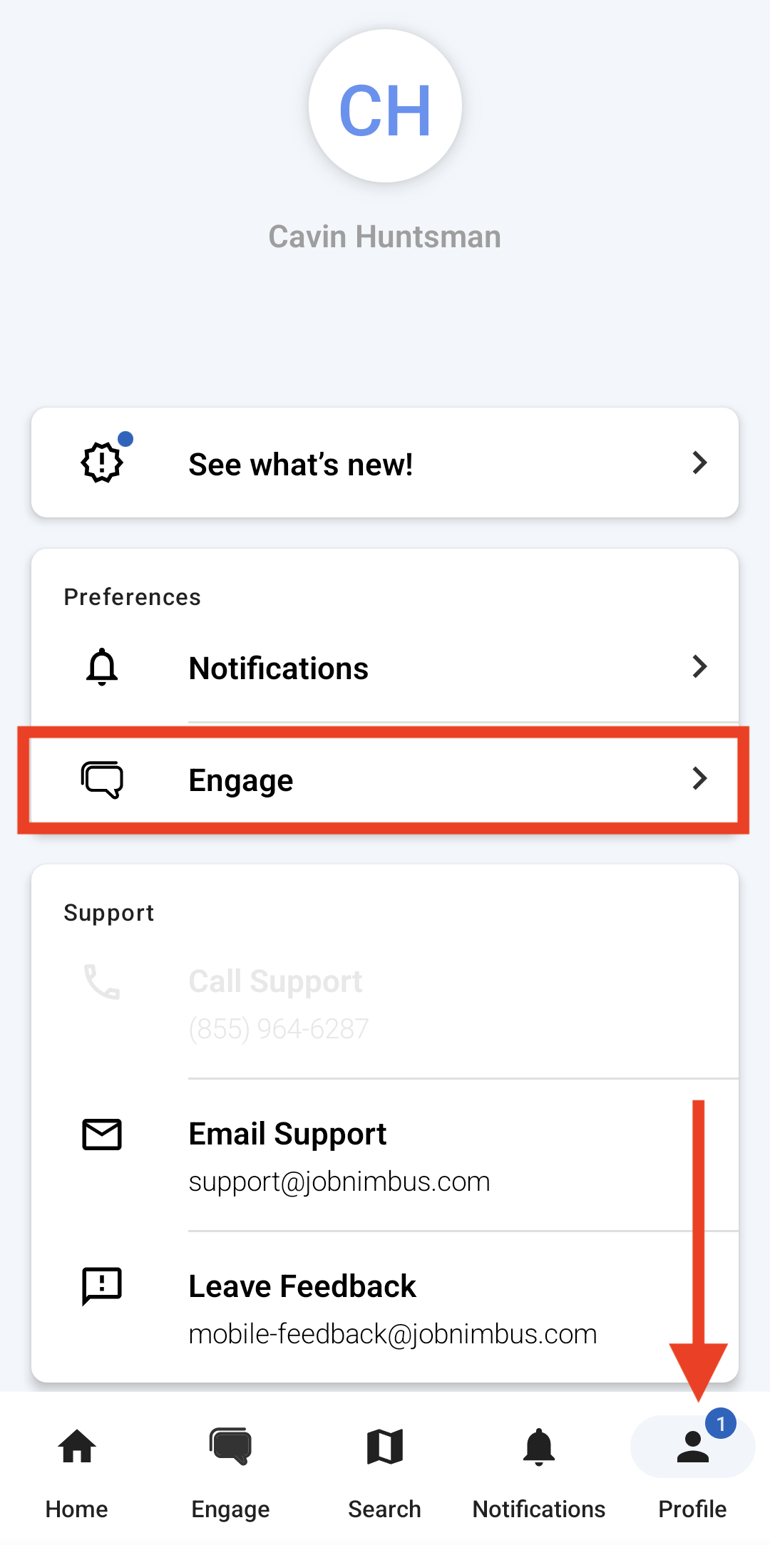The height and width of the screenshot is (1545, 770).
Task: Tap the bell icon next to Notifications preference
Action: click(x=101, y=667)
